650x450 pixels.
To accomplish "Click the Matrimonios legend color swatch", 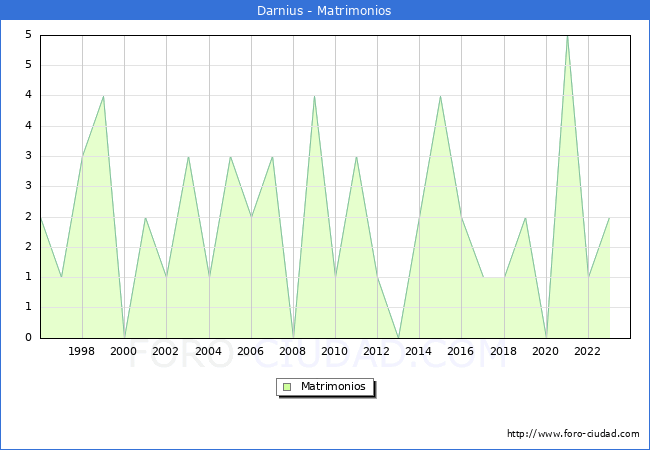I will (x=287, y=387).
